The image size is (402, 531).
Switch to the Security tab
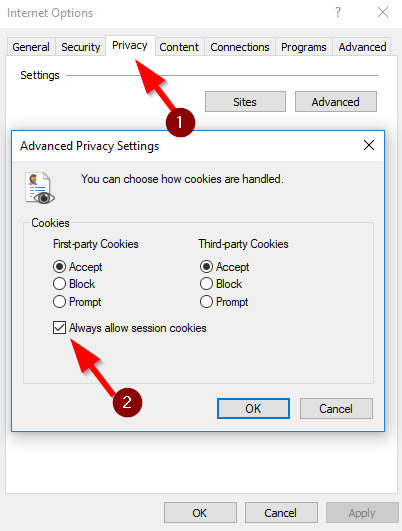[81, 47]
